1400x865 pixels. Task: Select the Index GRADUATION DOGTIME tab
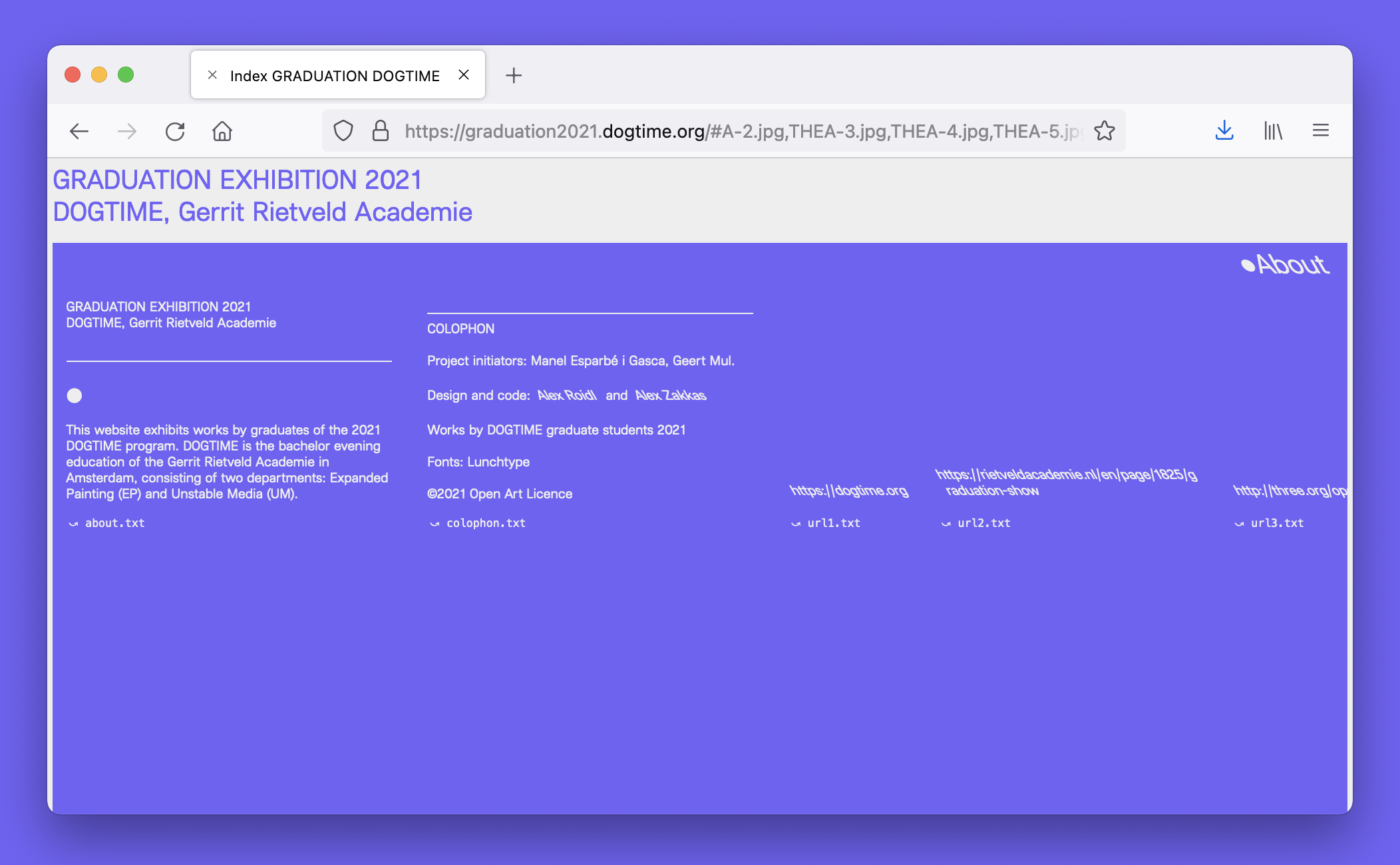click(334, 76)
